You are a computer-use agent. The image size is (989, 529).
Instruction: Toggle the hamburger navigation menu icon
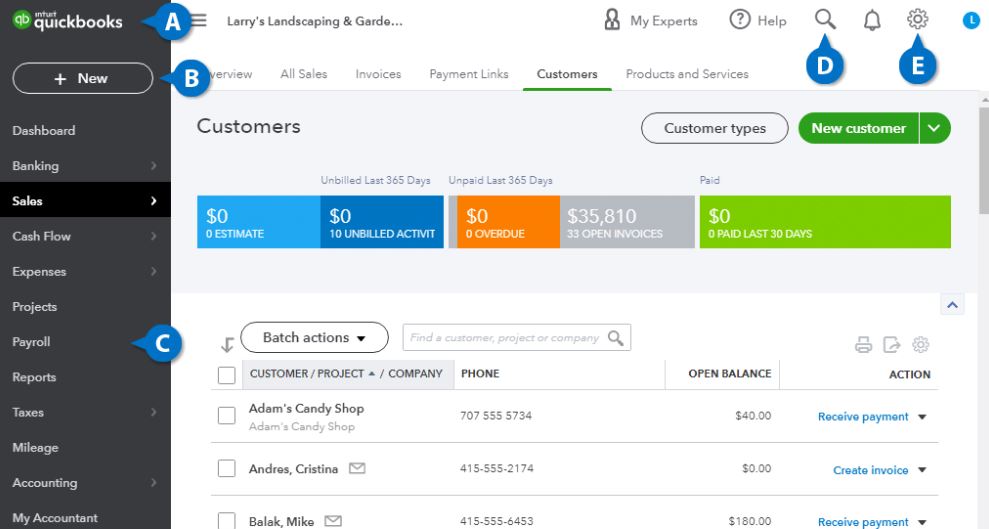point(199,20)
